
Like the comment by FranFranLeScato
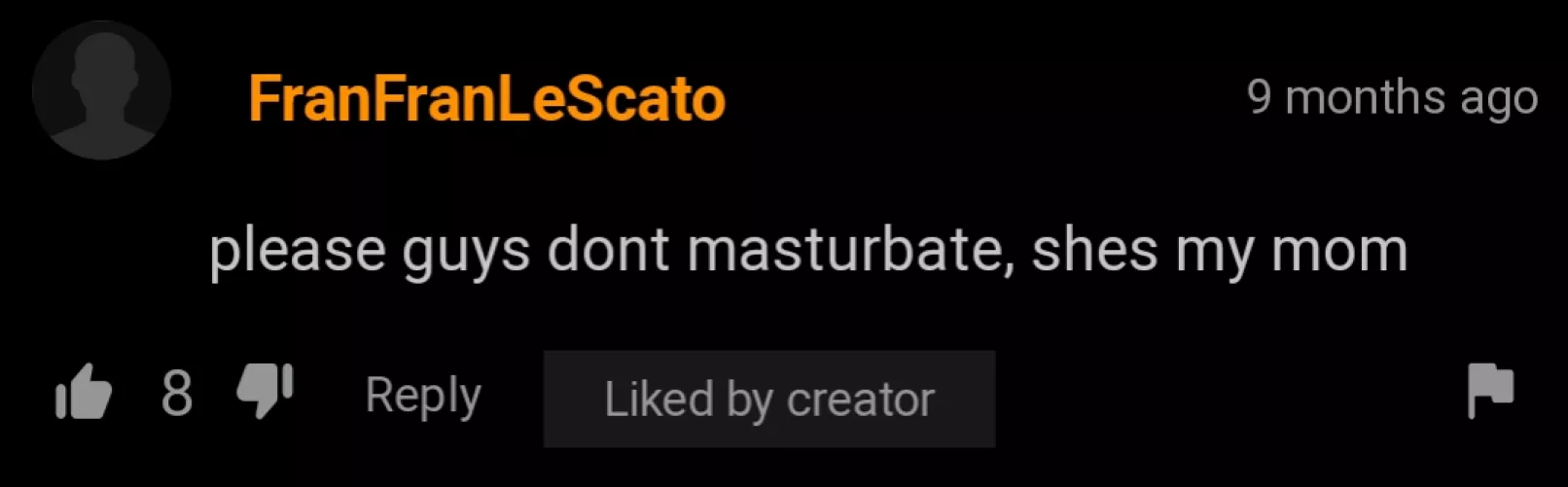pyautogui.click(x=84, y=392)
